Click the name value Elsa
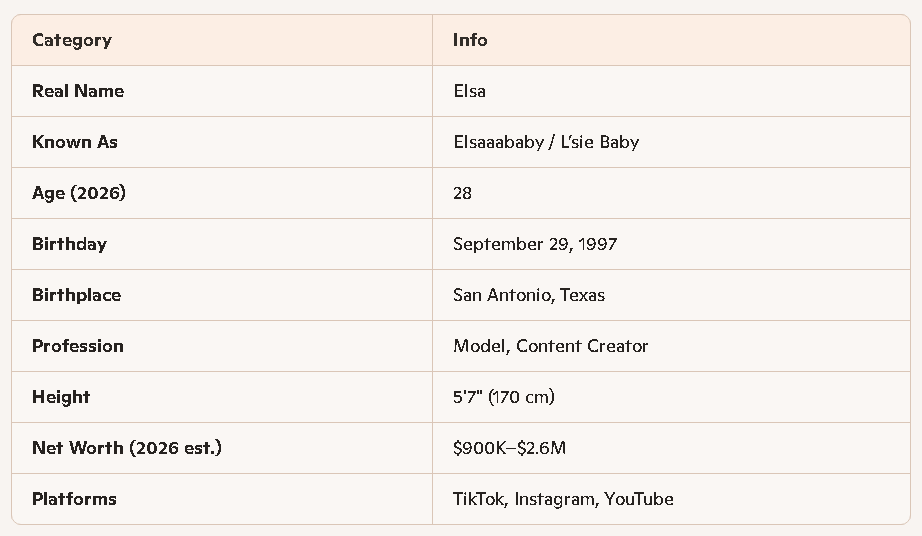 coord(469,91)
